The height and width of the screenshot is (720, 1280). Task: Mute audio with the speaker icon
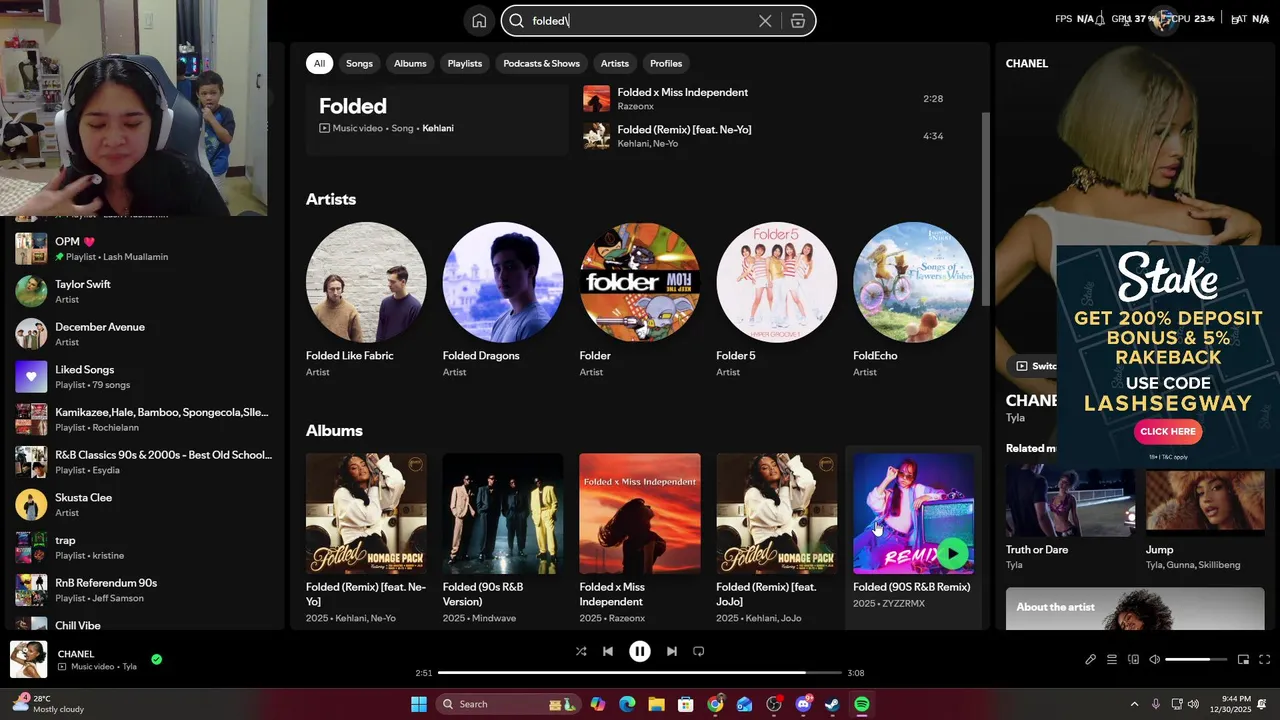click(x=1154, y=660)
